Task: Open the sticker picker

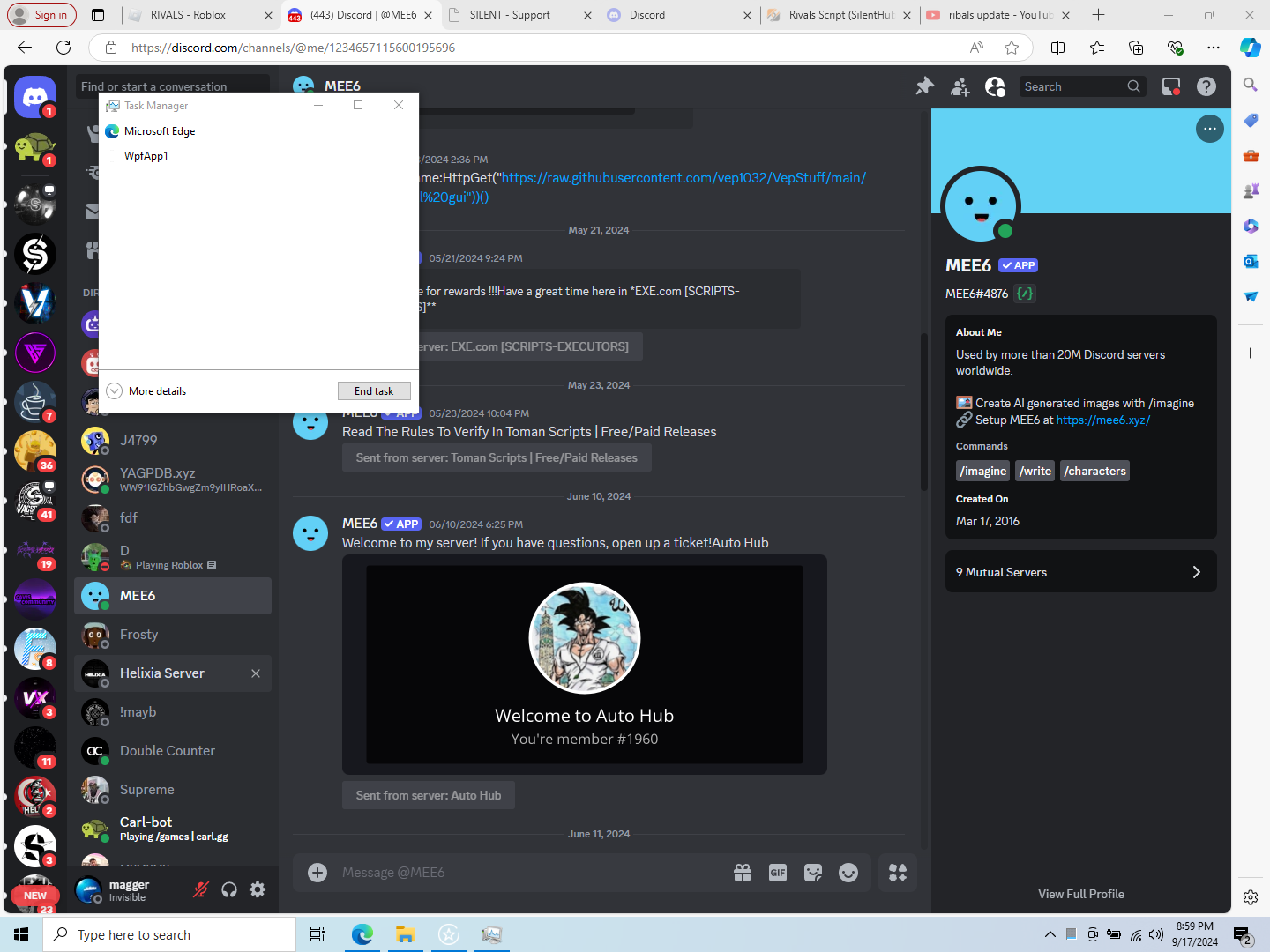Action: click(x=813, y=873)
